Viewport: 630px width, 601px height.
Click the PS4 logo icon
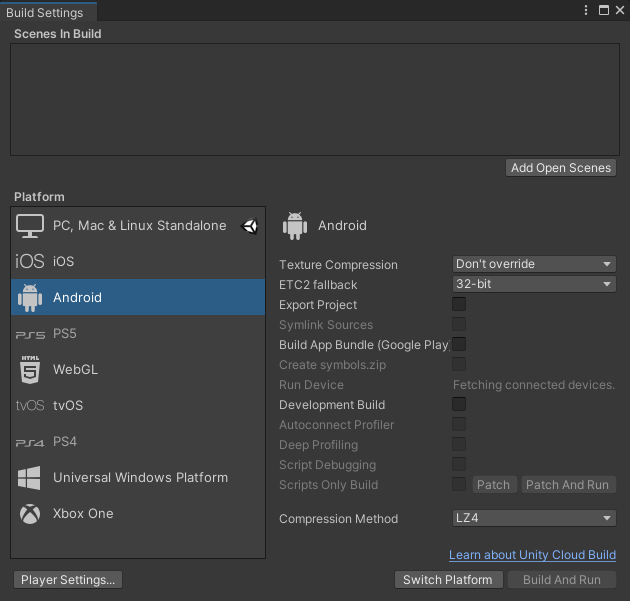[x=30, y=443]
